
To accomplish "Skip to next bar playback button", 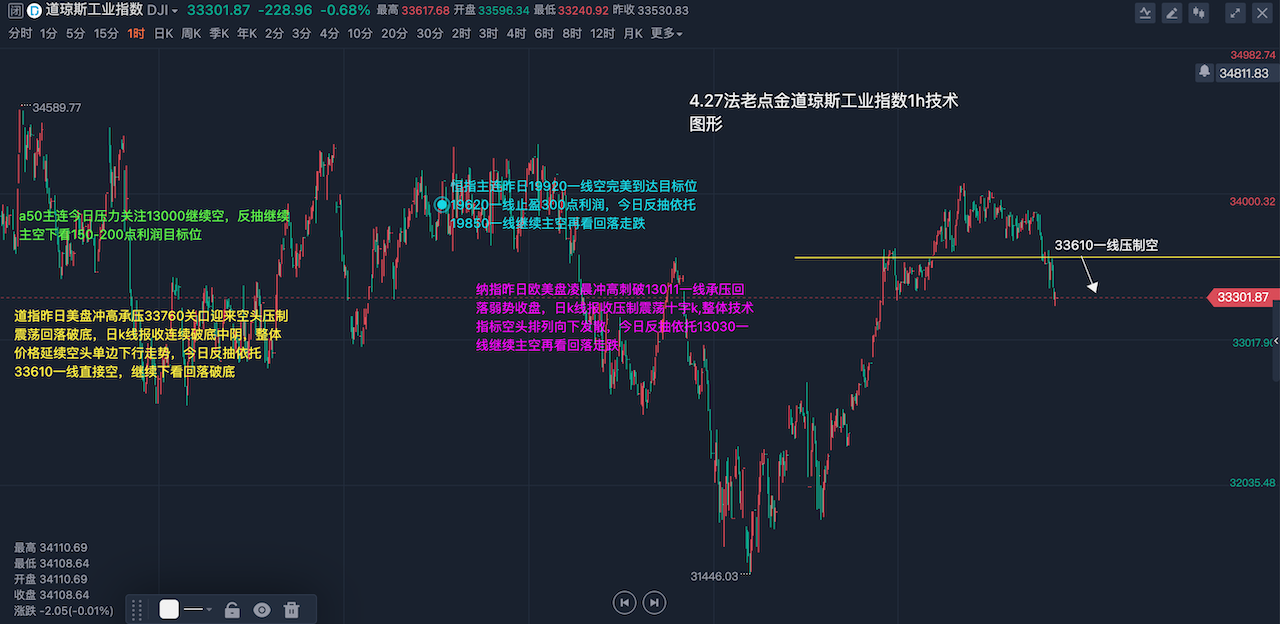I will [x=654, y=602].
